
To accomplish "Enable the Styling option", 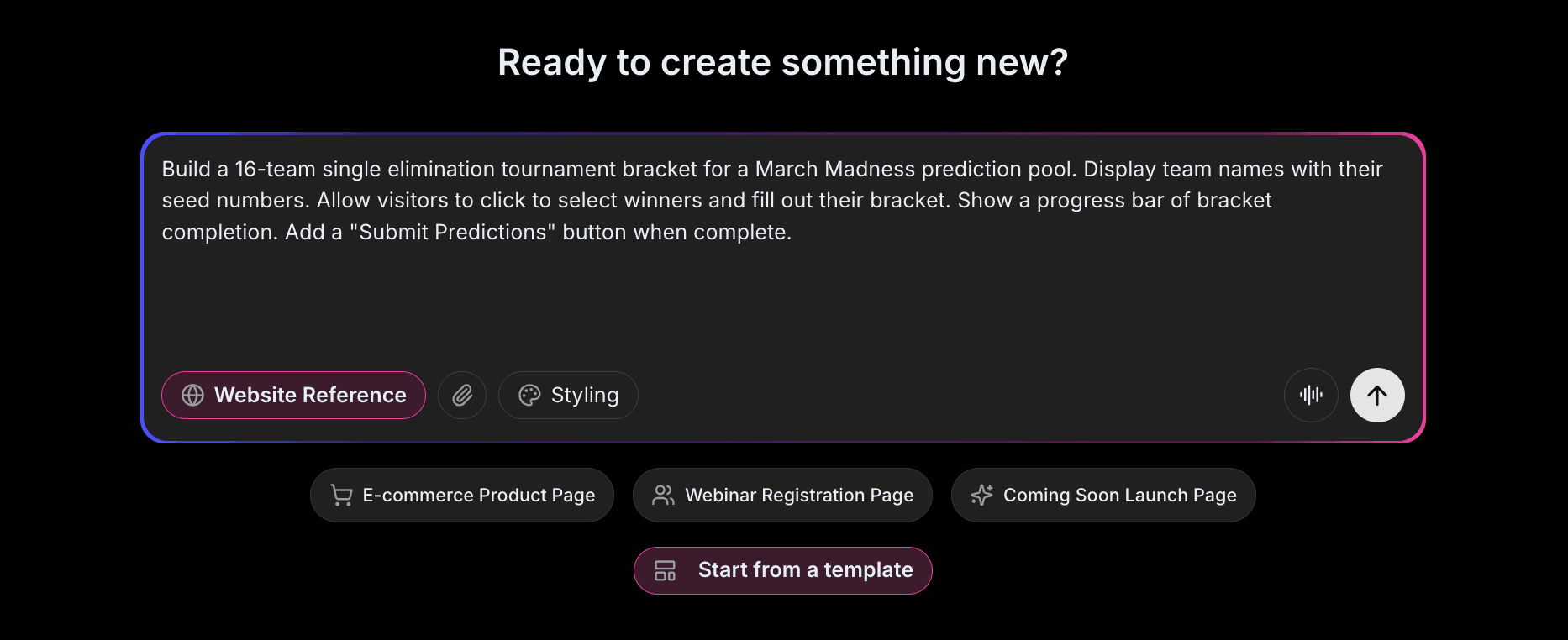I will [568, 395].
